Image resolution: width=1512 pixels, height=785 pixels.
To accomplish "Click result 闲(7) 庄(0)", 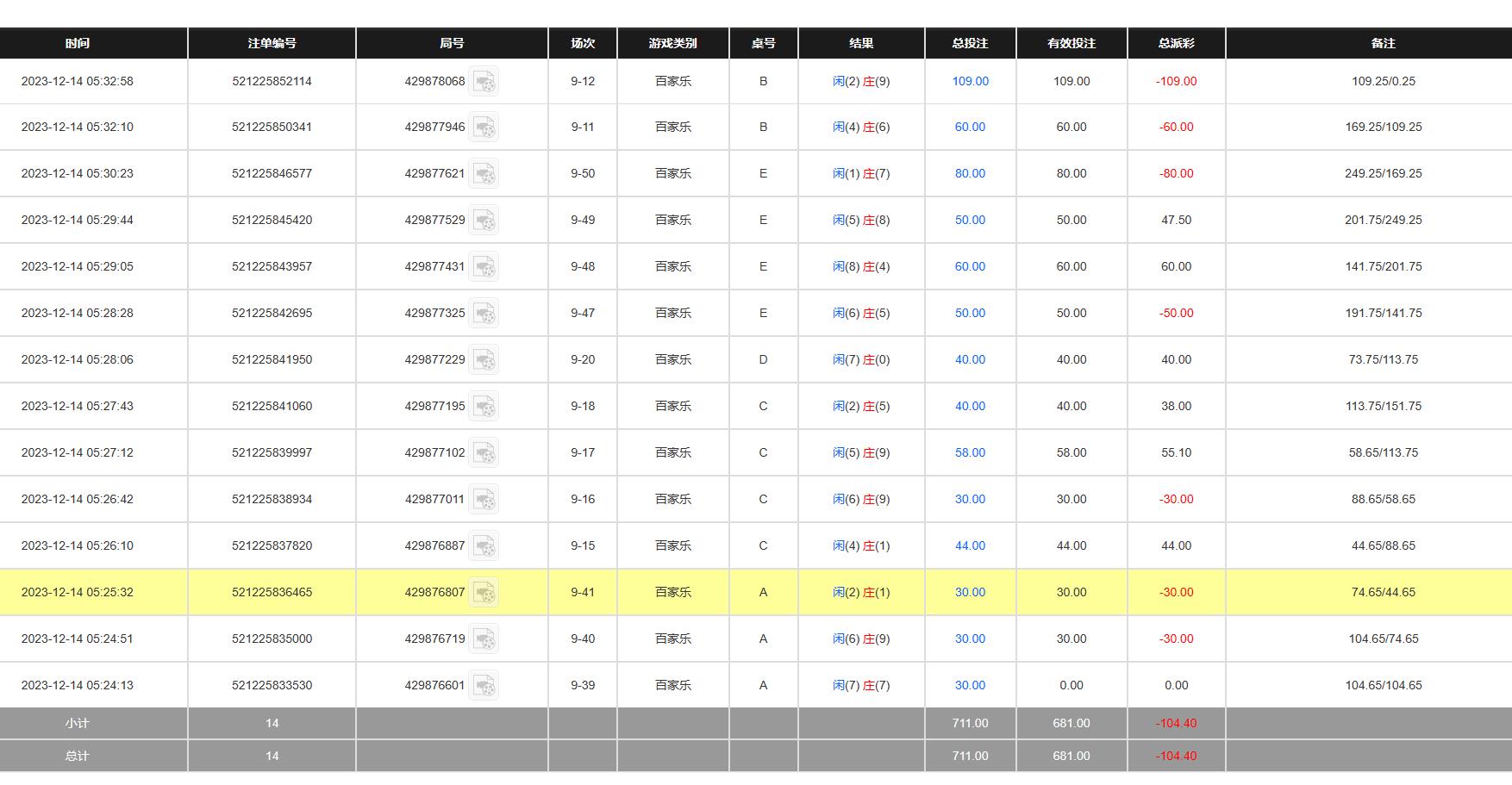I will tap(861, 359).
